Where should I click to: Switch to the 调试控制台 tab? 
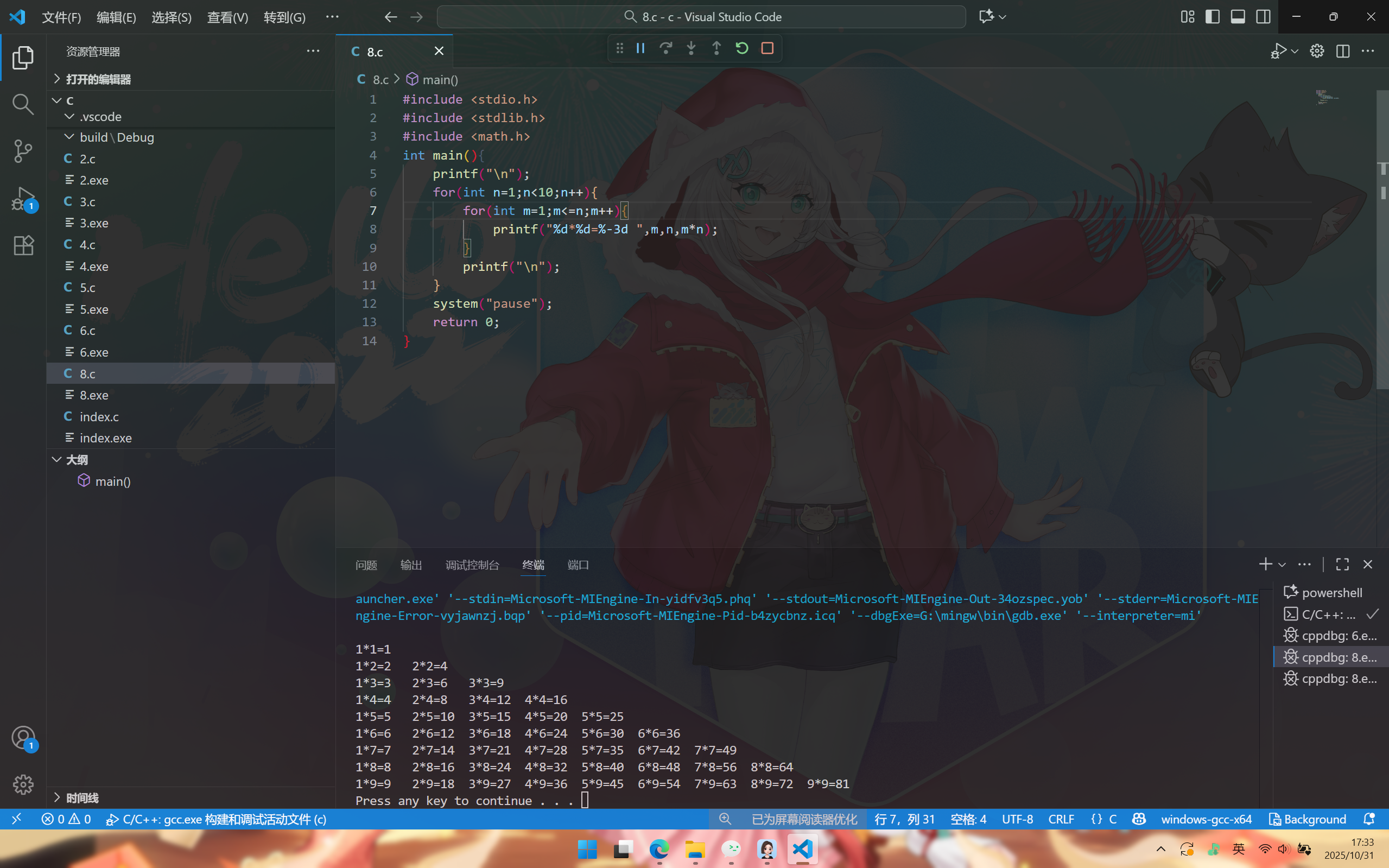[x=472, y=565]
